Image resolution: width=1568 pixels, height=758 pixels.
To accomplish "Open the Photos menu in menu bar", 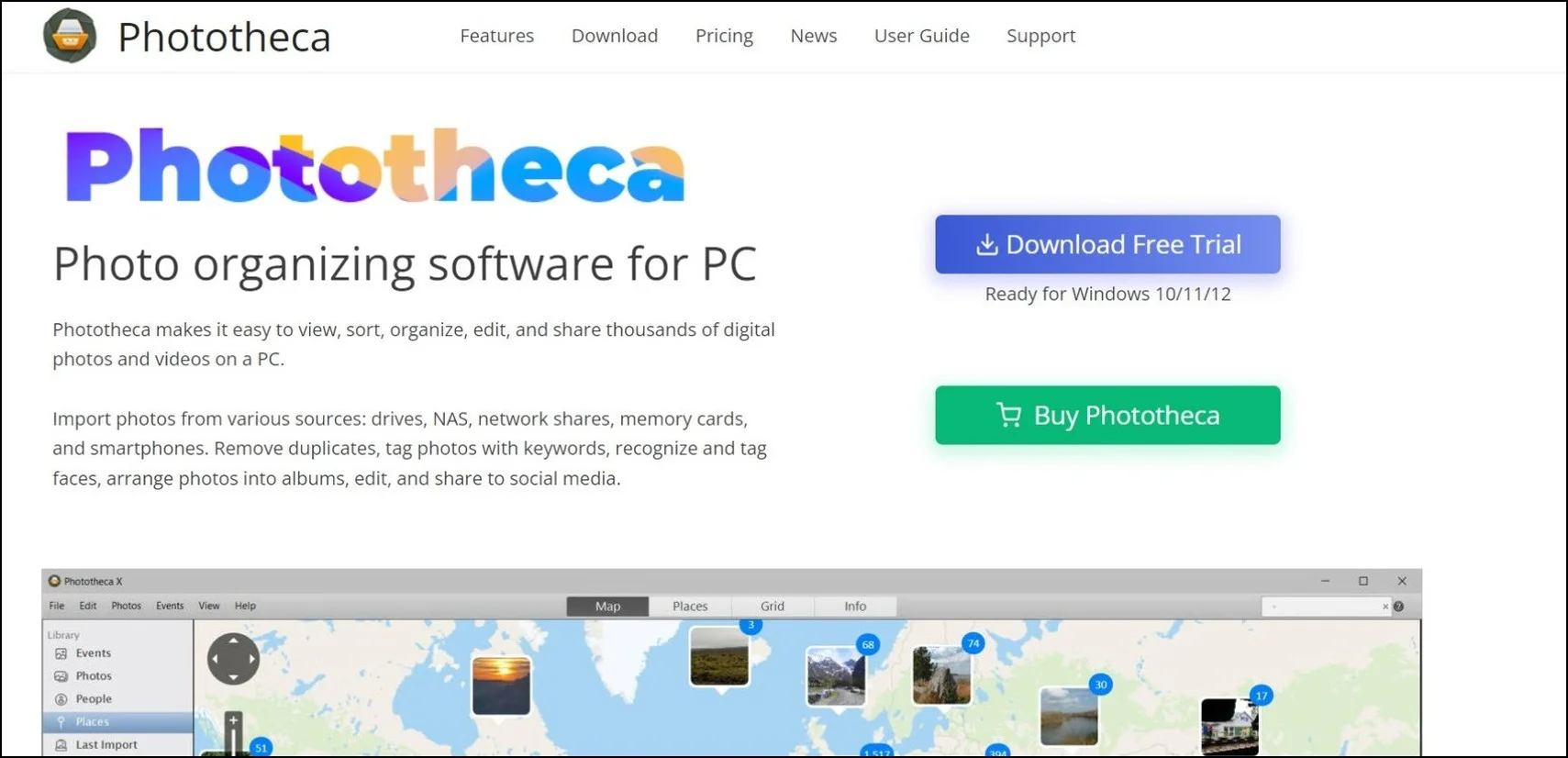I will coord(127,606).
